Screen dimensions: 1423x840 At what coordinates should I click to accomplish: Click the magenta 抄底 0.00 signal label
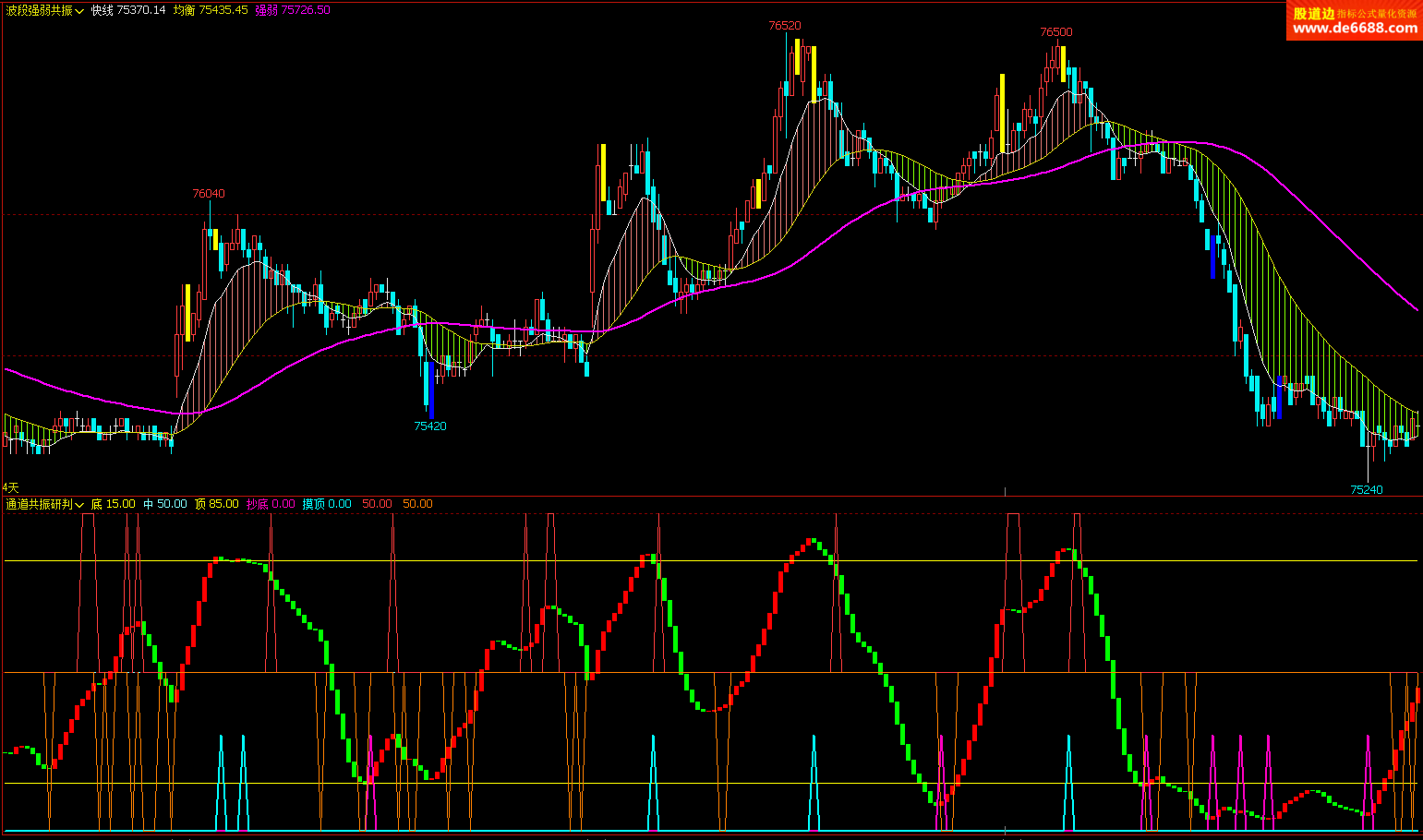point(271,504)
